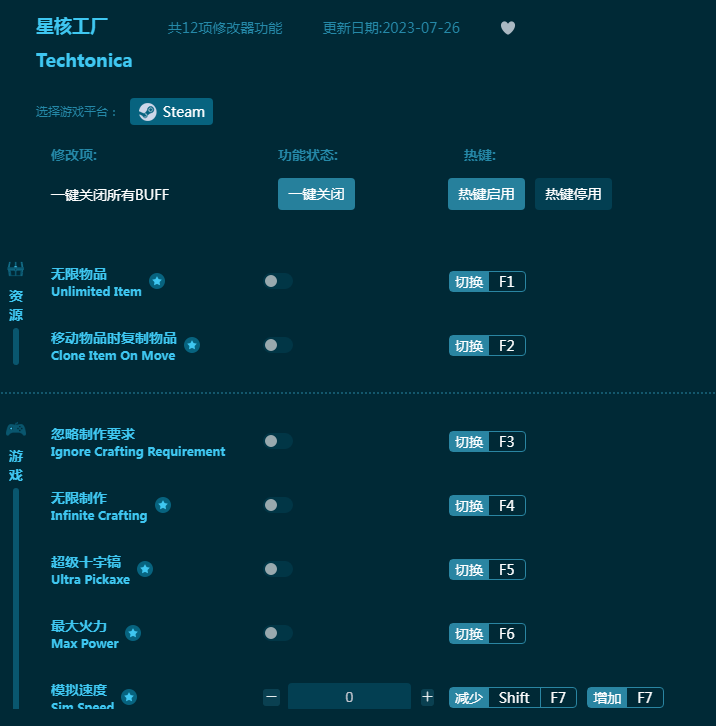Screen dimensions: 716x726
Task: Click star icon beside Sim Speed
Action: [x=129, y=697]
